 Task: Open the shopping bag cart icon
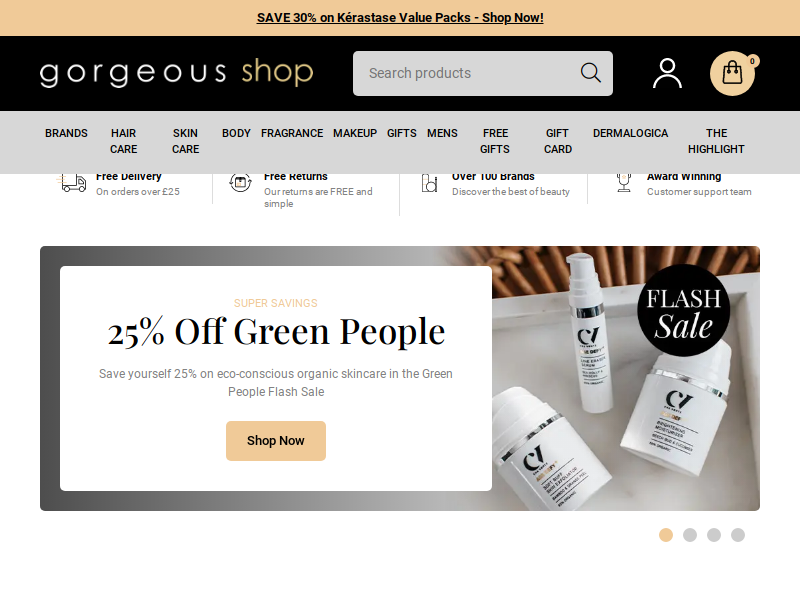pyautogui.click(x=732, y=73)
